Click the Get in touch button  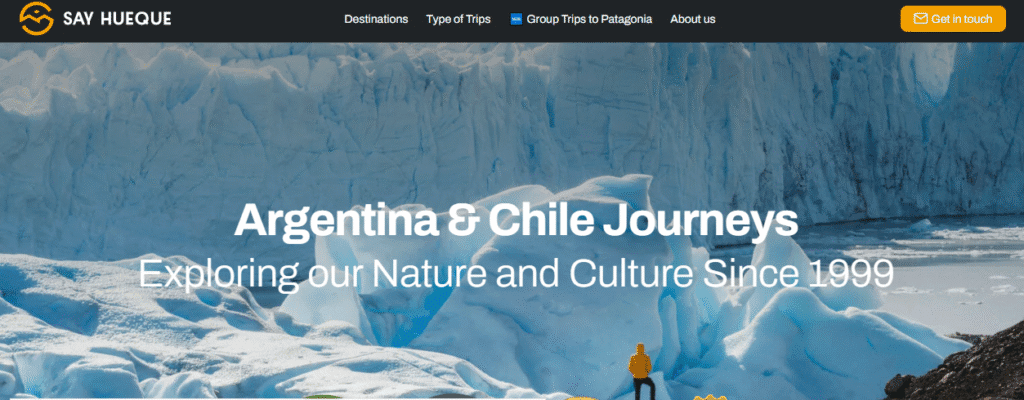pyautogui.click(x=953, y=19)
